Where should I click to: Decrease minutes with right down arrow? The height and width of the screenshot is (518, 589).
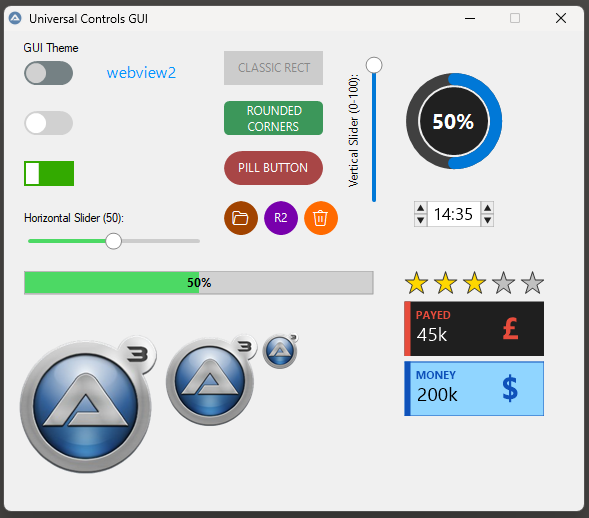(487, 220)
